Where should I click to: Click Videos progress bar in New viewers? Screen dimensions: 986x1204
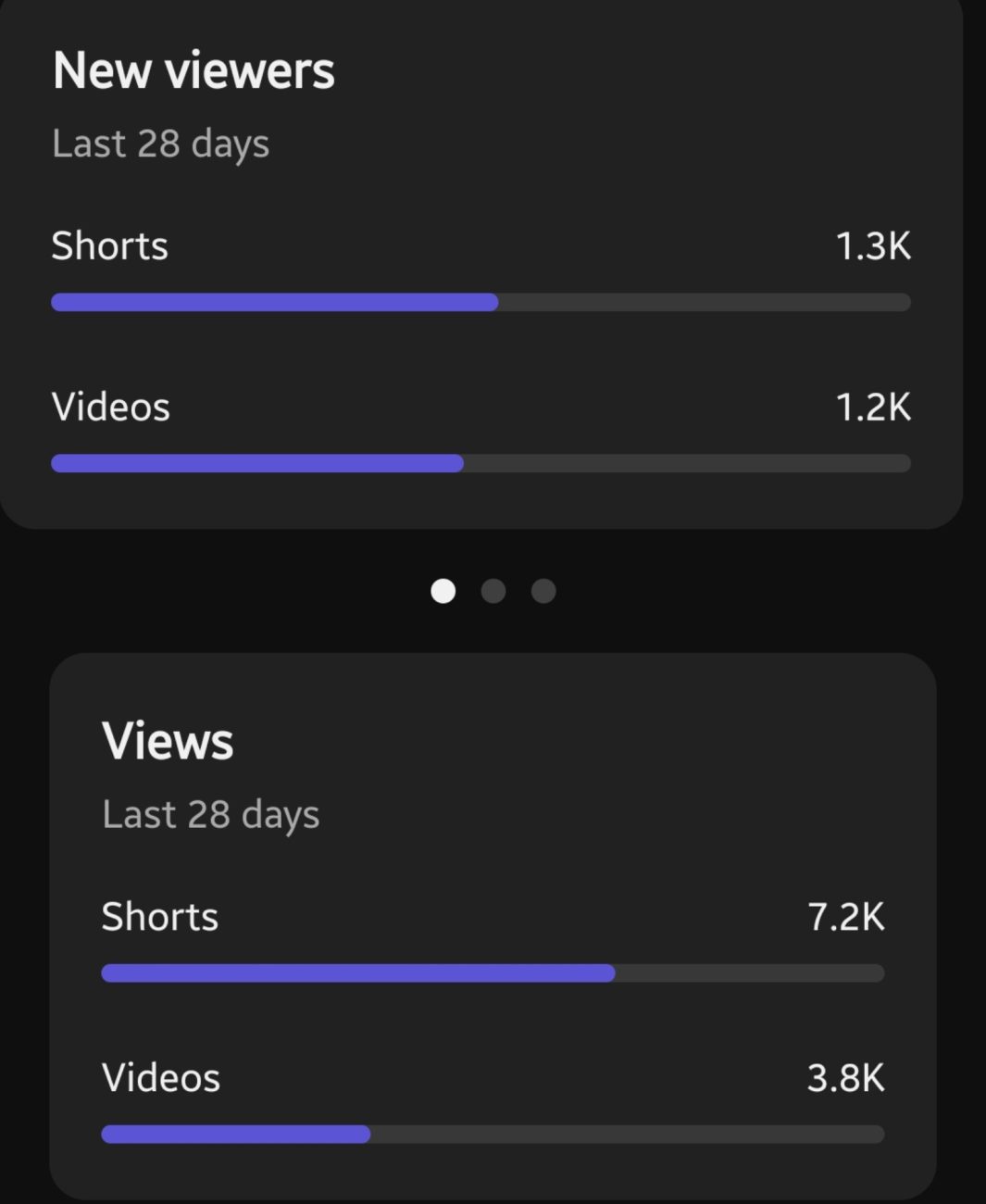pyautogui.click(x=481, y=463)
